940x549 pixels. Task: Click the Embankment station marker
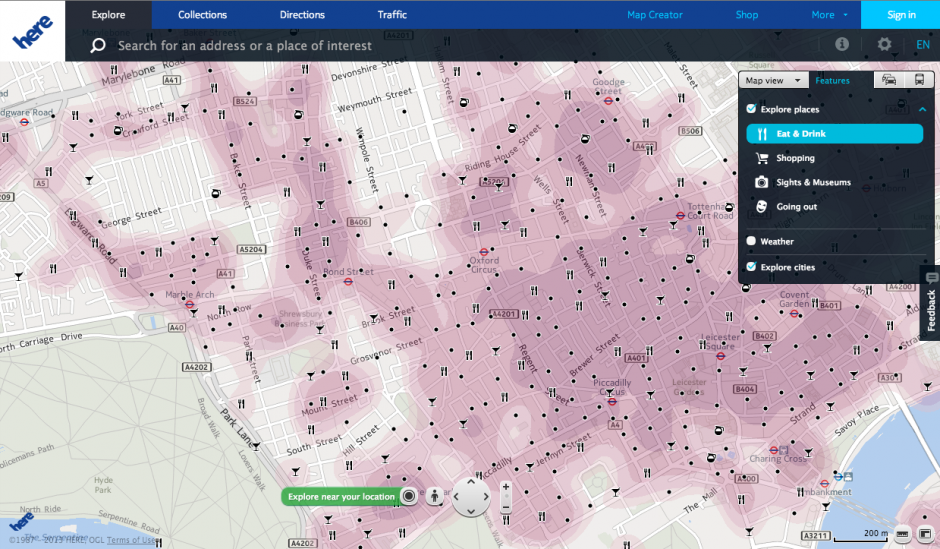[x=824, y=483]
